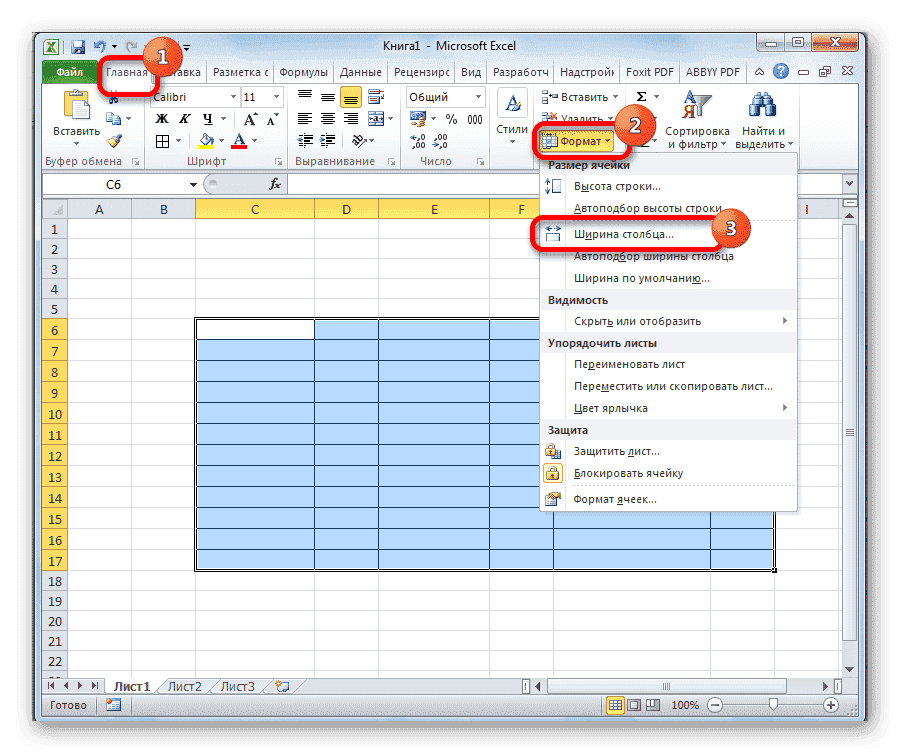Apply underline with the Ч icon

[x=208, y=119]
